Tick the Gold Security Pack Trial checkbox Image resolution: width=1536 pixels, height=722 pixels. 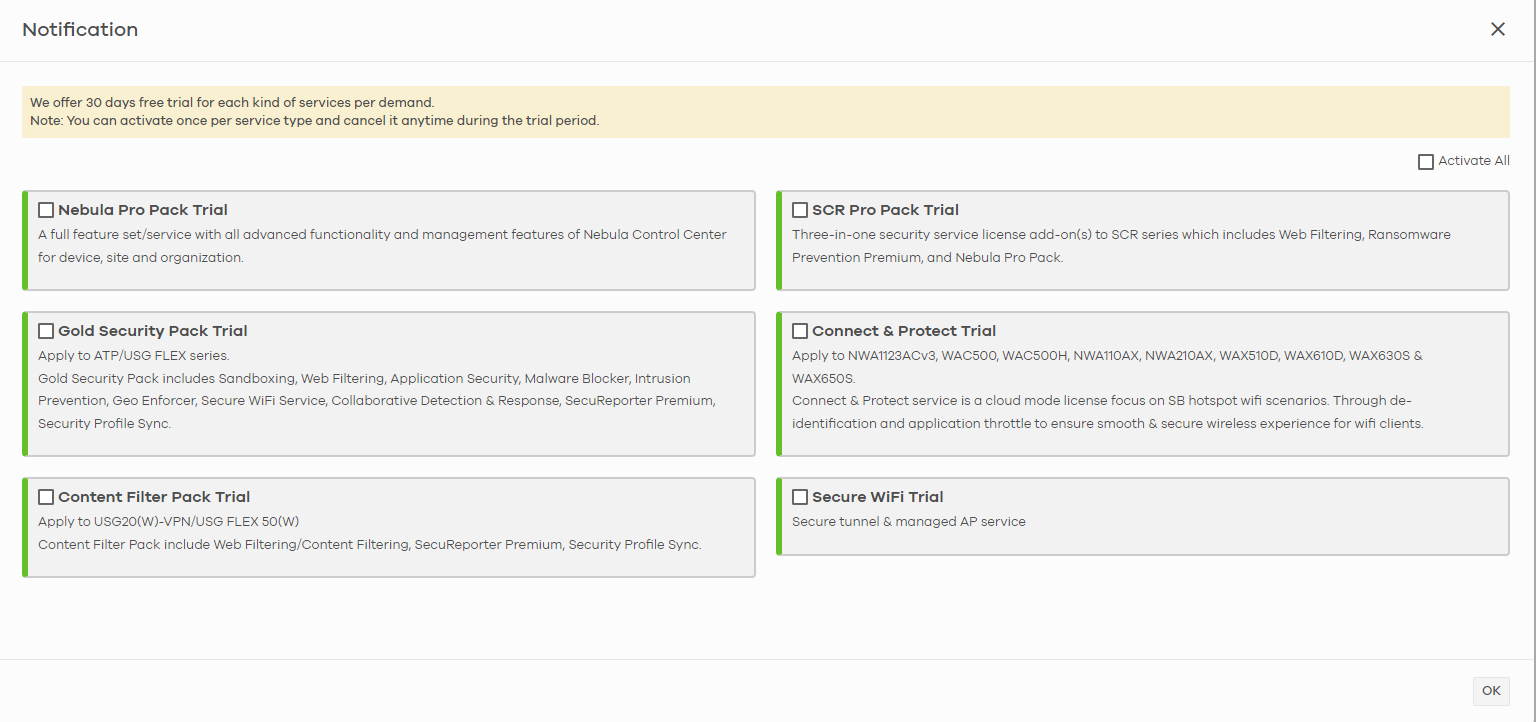pyautogui.click(x=46, y=331)
